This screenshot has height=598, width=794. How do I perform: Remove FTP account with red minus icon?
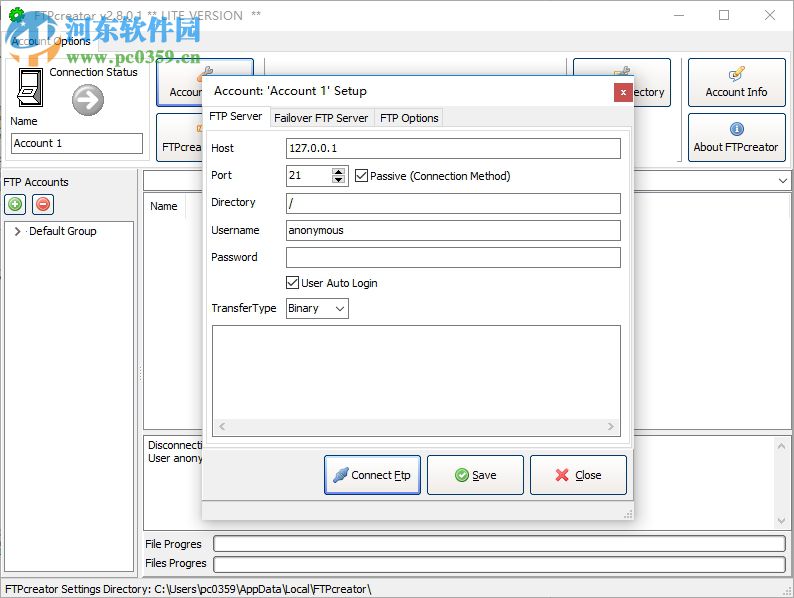pyautogui.click(x=43, y=205)
